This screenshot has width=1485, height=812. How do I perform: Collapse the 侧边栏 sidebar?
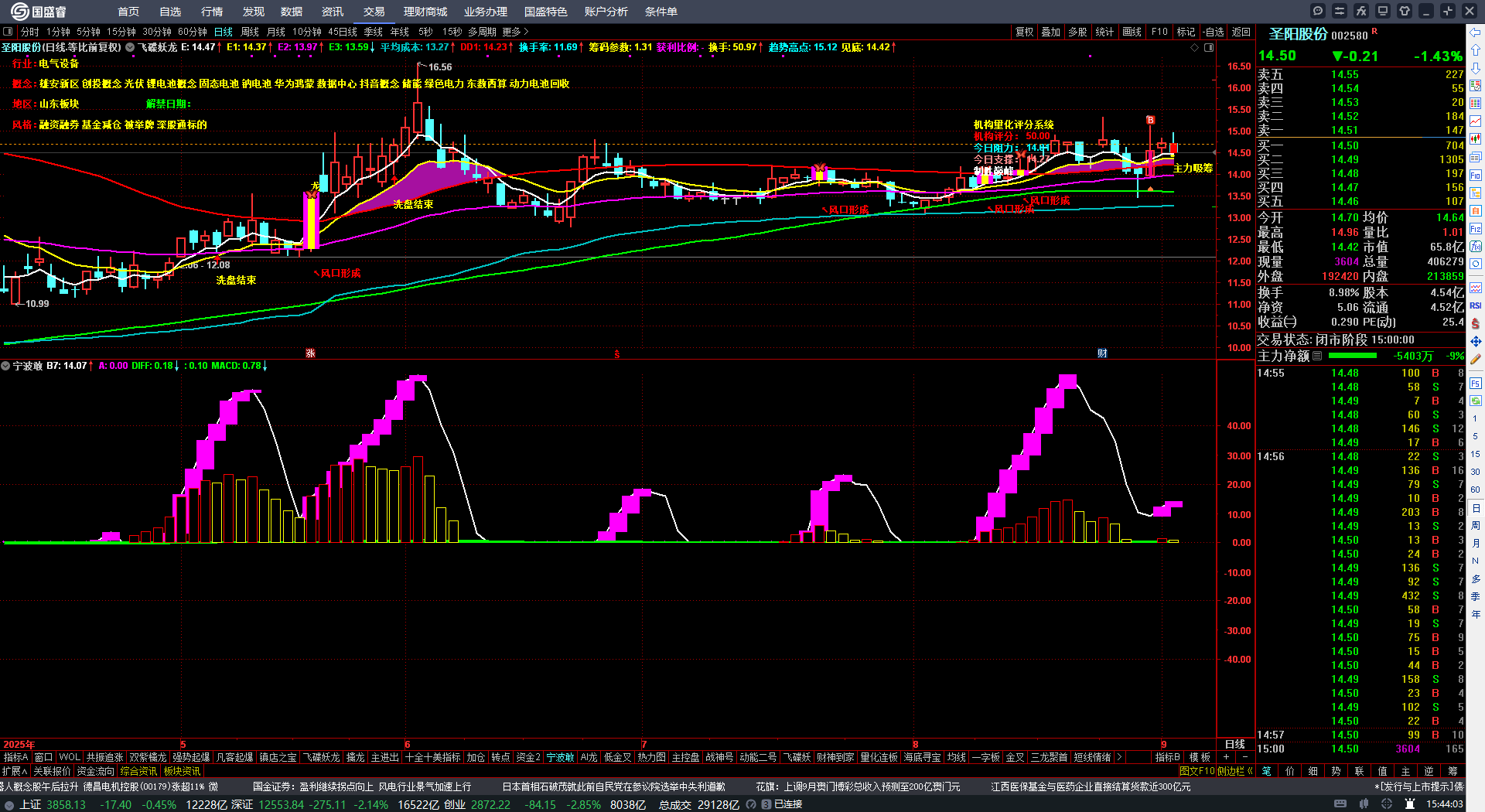(x=1235, y=771)
